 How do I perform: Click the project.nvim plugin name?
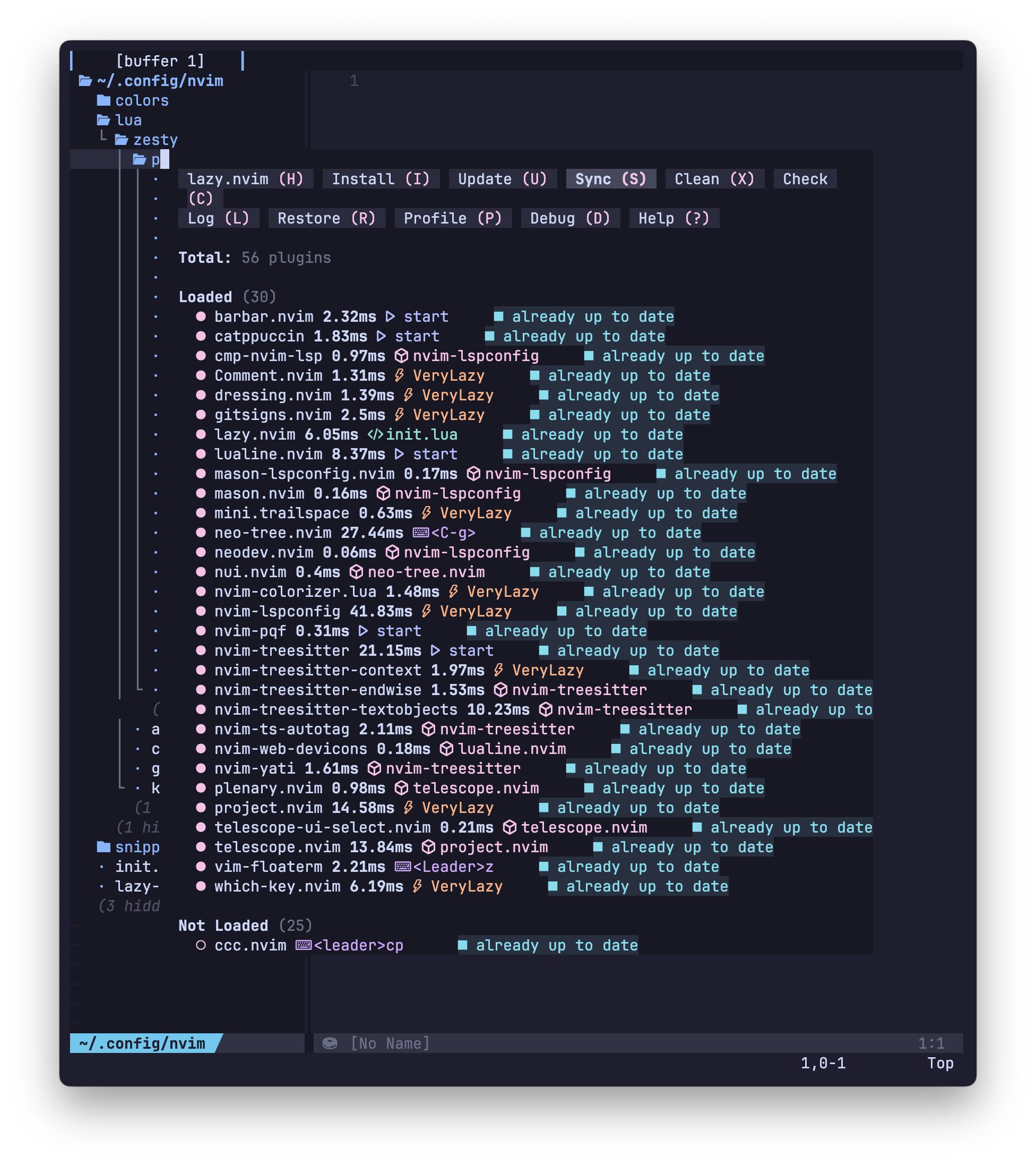(x=267, y=808)
